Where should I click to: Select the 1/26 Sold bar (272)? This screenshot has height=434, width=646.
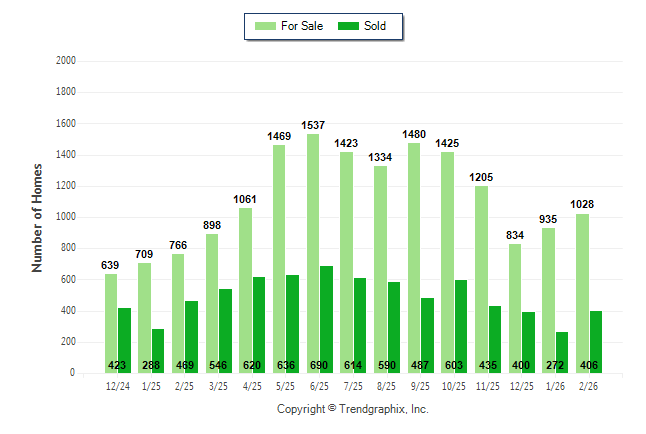(562, 352)
